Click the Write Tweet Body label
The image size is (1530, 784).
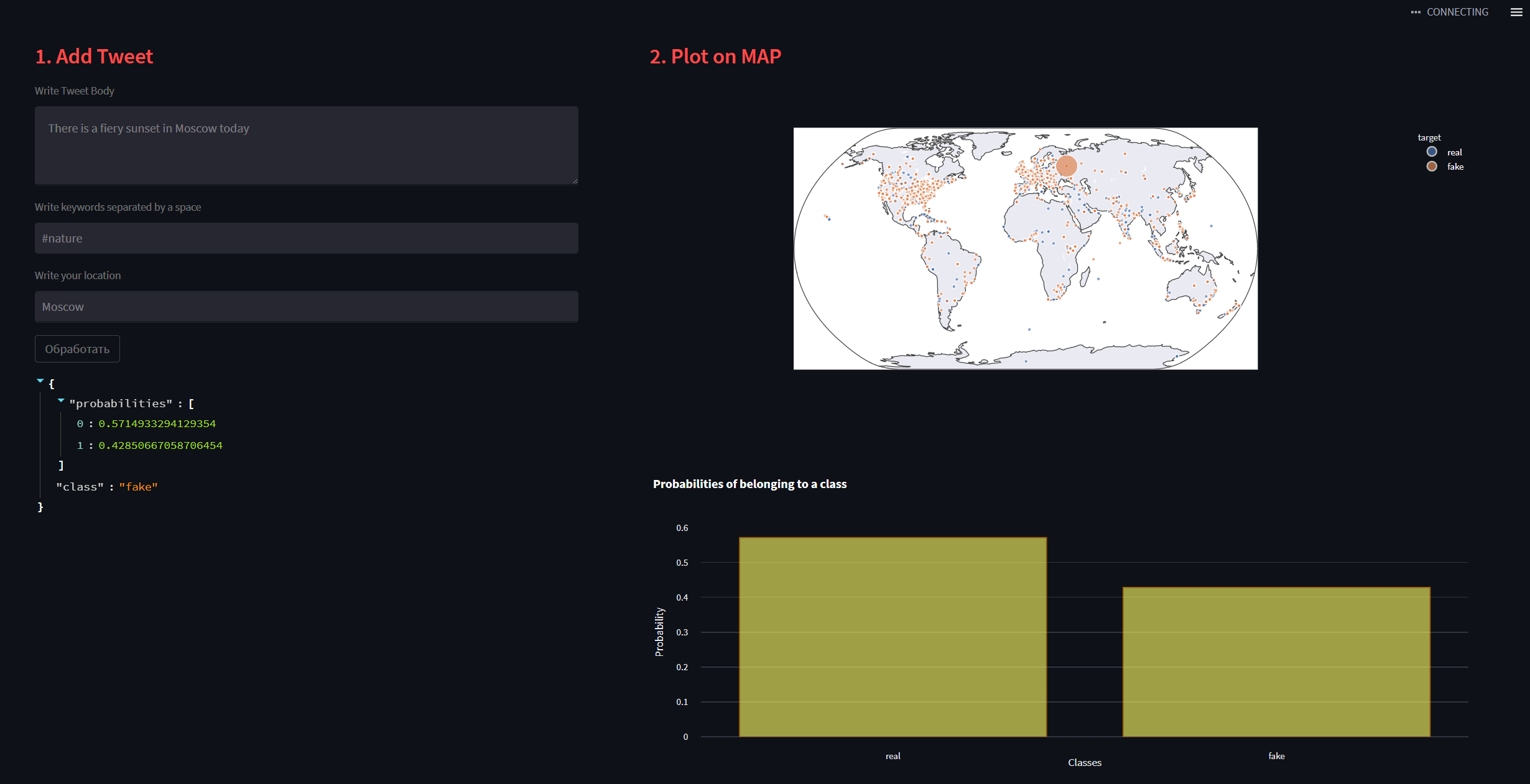pyautogui.click(x=75, y=91)
